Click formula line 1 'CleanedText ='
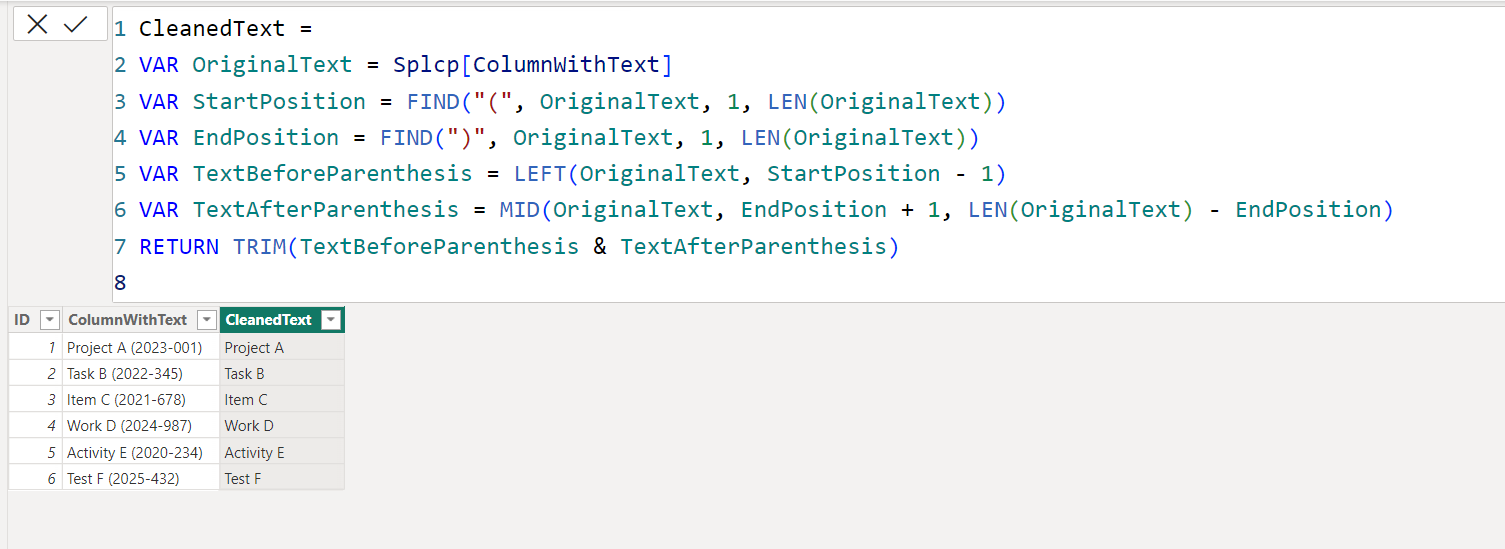The image size is (1505, 549). coord(226,29)
